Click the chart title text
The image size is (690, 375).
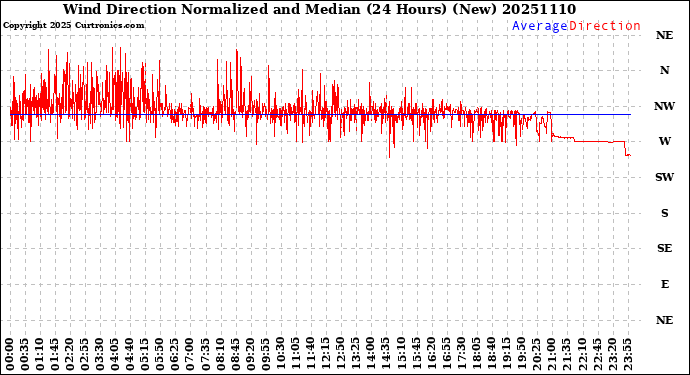(319, 9)
